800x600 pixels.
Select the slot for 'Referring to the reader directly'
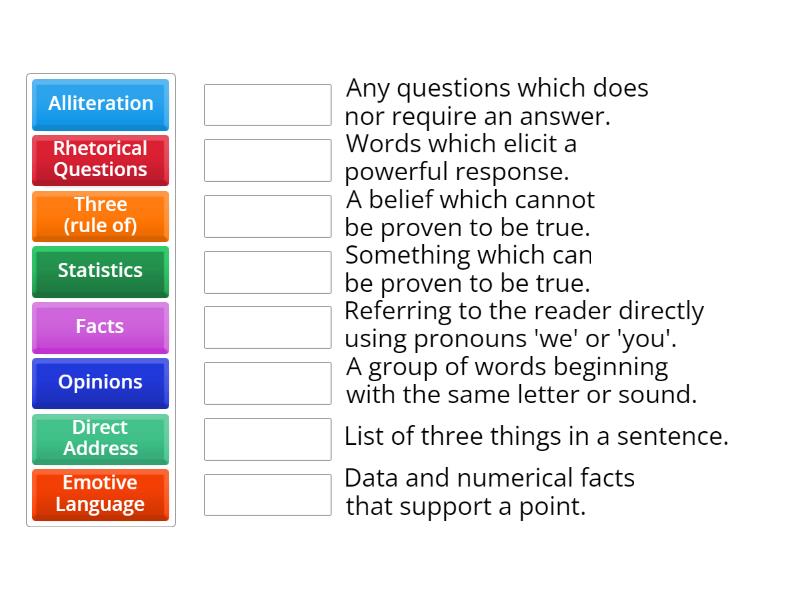(x=267, y=327)
